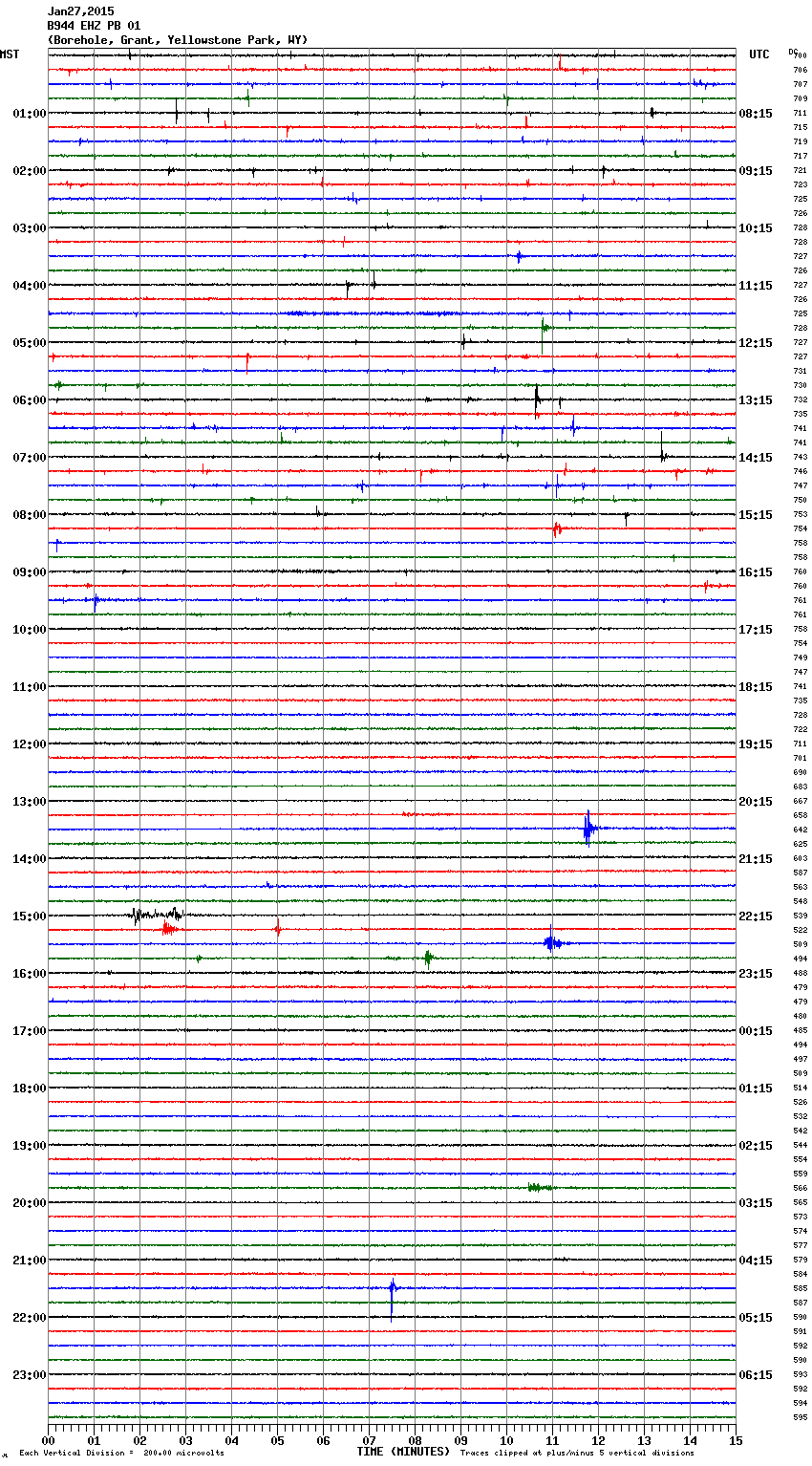Select the 19:00 MST row label

(29, 1146)
